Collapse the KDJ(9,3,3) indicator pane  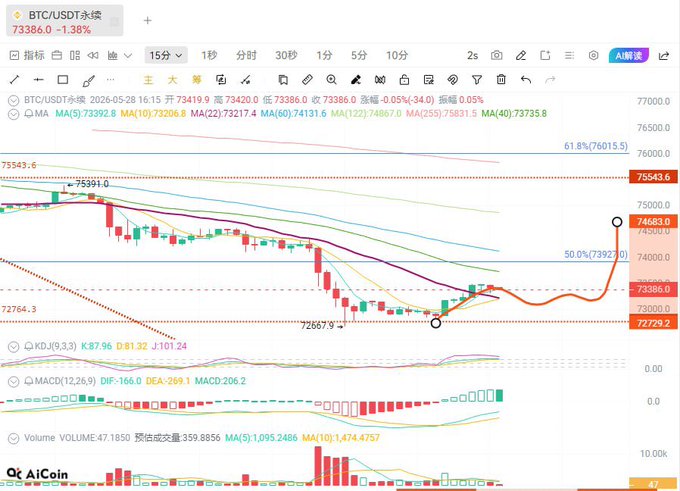coord(14,347)
